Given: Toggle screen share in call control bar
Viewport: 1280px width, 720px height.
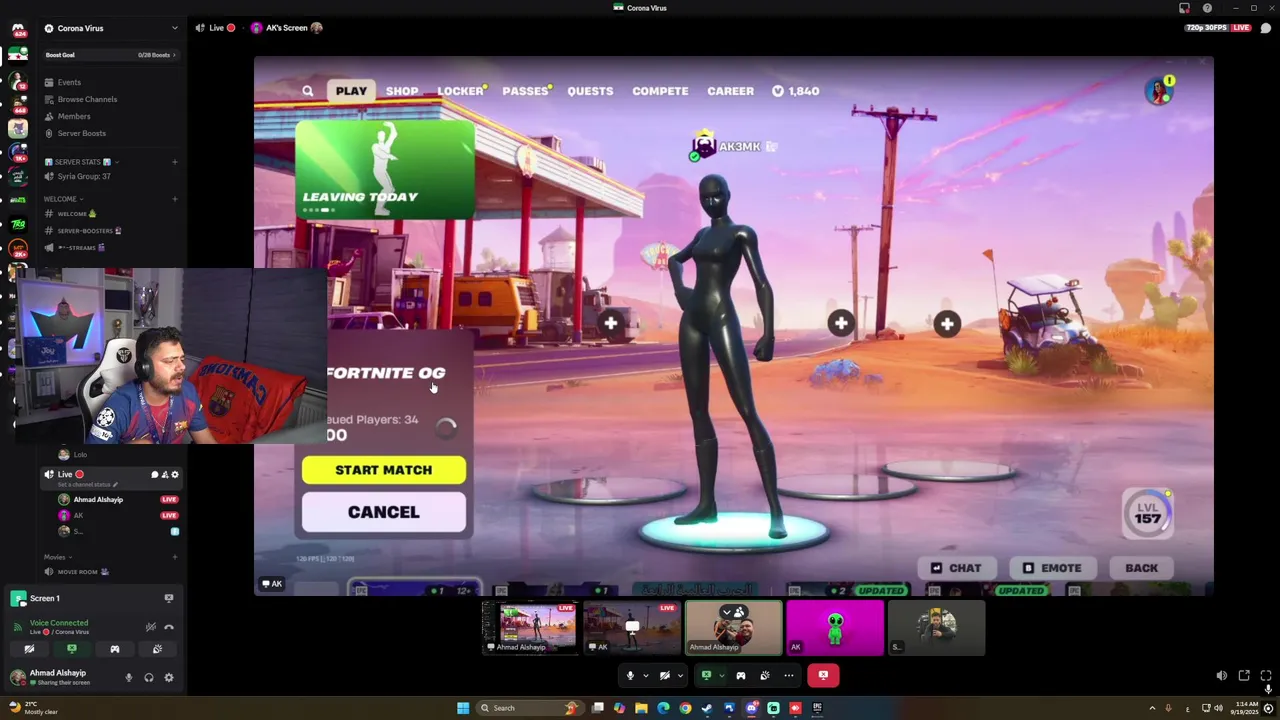Looking at the screenshot, I should [x=706, y=675].
